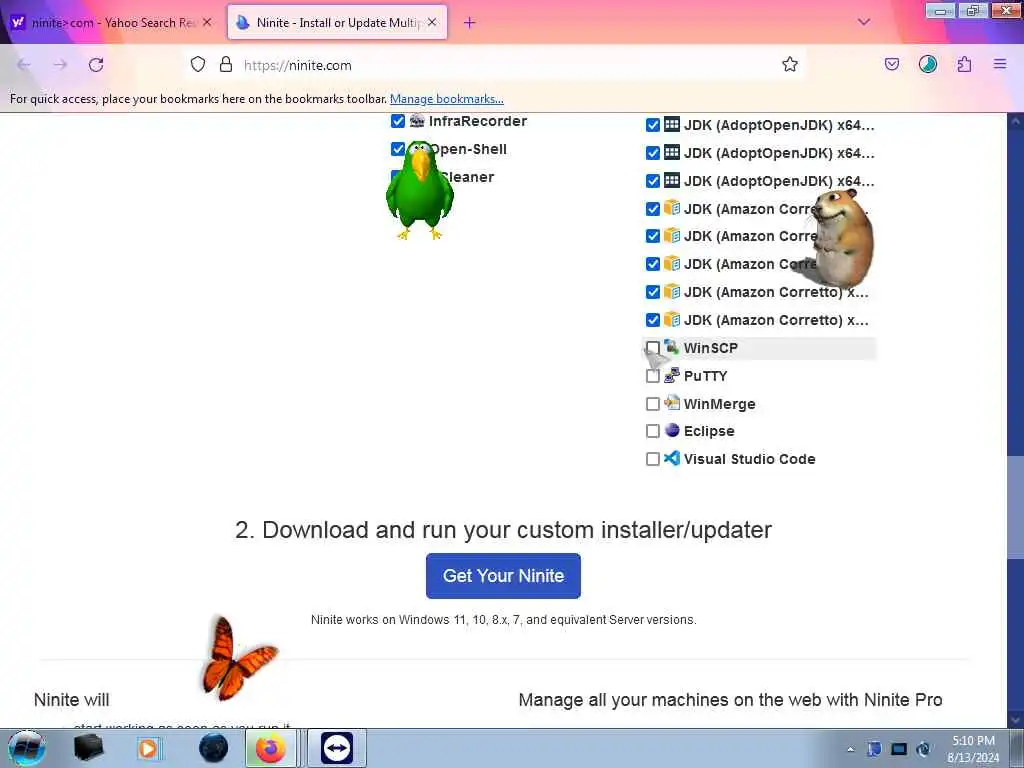
Task: Click 'Manage all your machines' Ninite Pro heading
Action: pos(730,699)
